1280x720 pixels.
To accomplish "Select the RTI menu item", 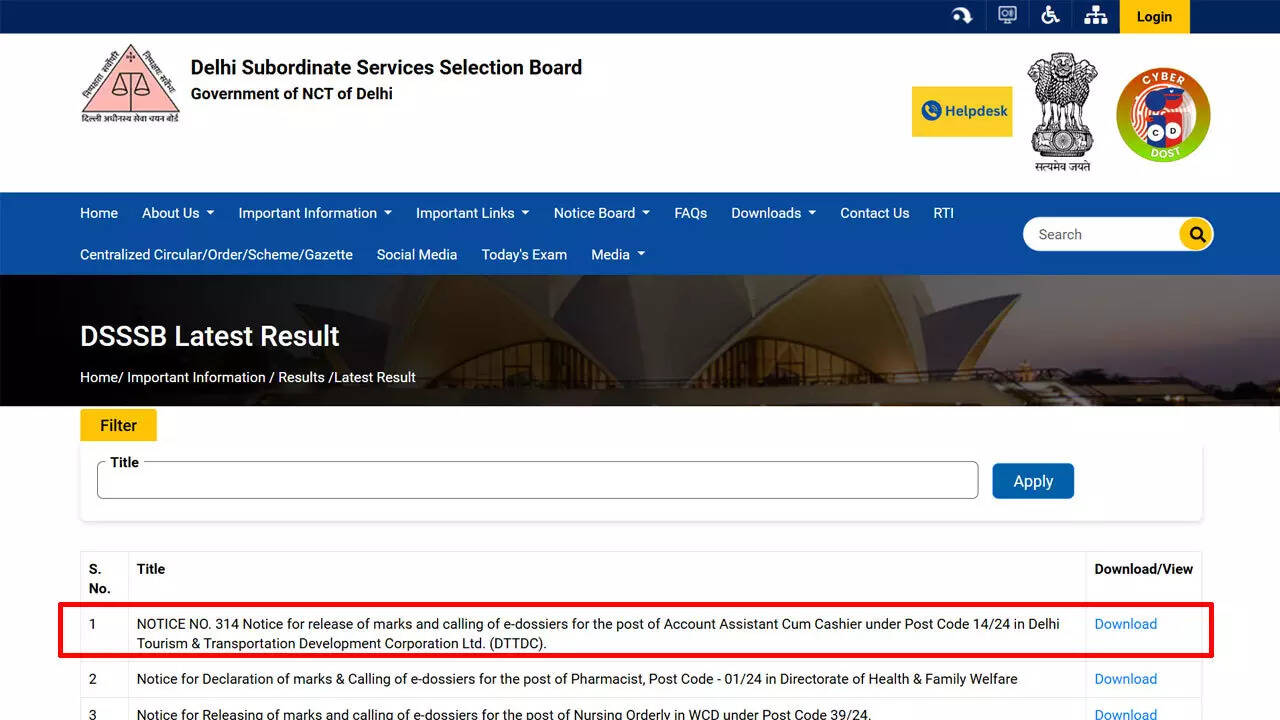I will 943,213.
